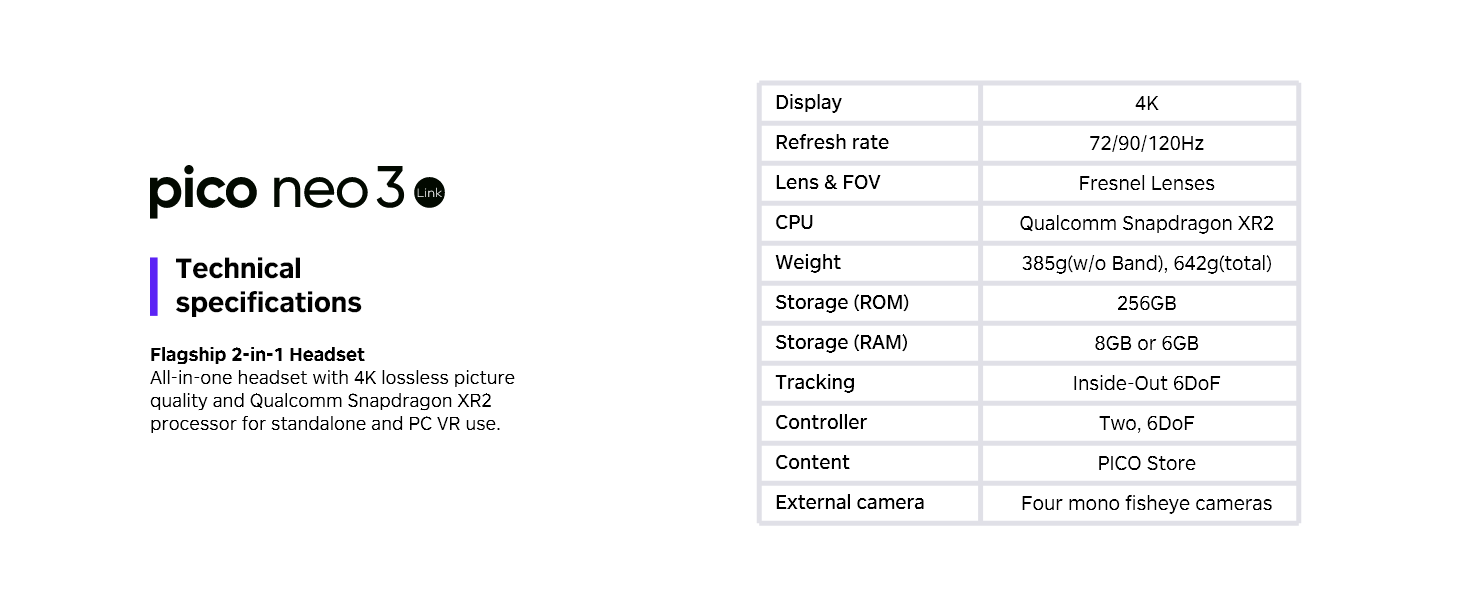This screenshot has height=600, width=1464.
Task: Click the round Link badge icon
Action: click(x=429, y=193)
